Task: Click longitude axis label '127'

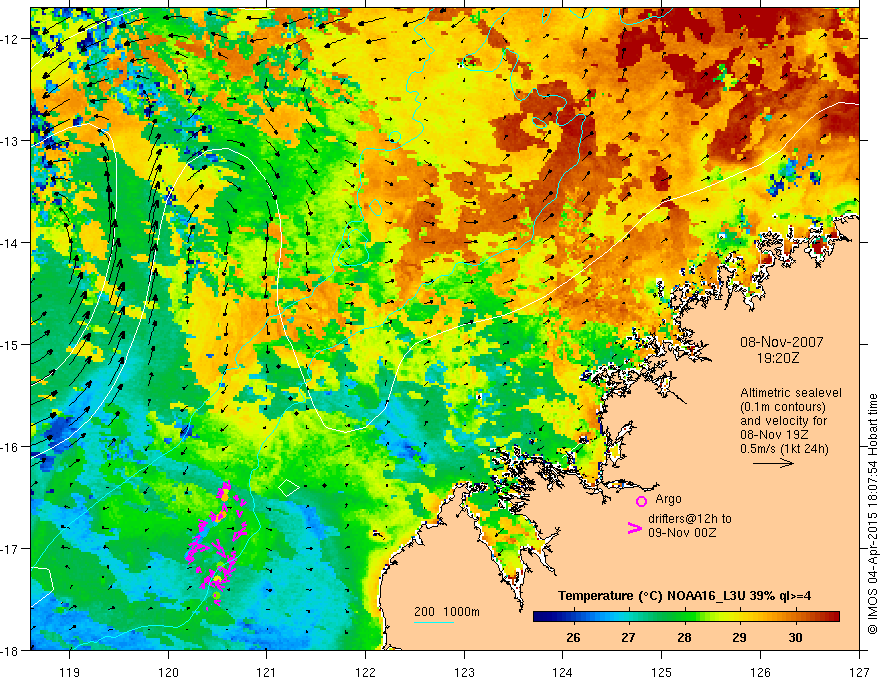Action: click(x=859, y=672)
